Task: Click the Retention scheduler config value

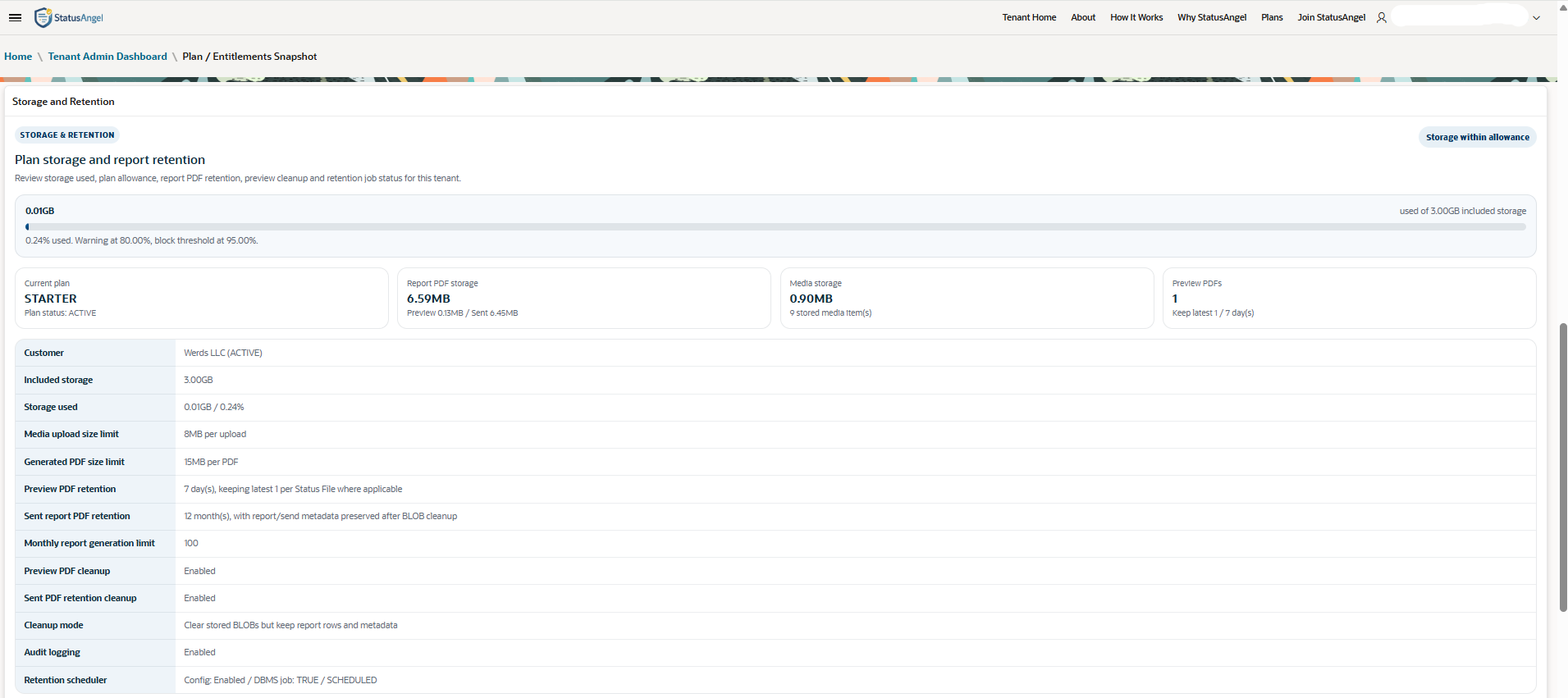Action: tap(281, 680)
